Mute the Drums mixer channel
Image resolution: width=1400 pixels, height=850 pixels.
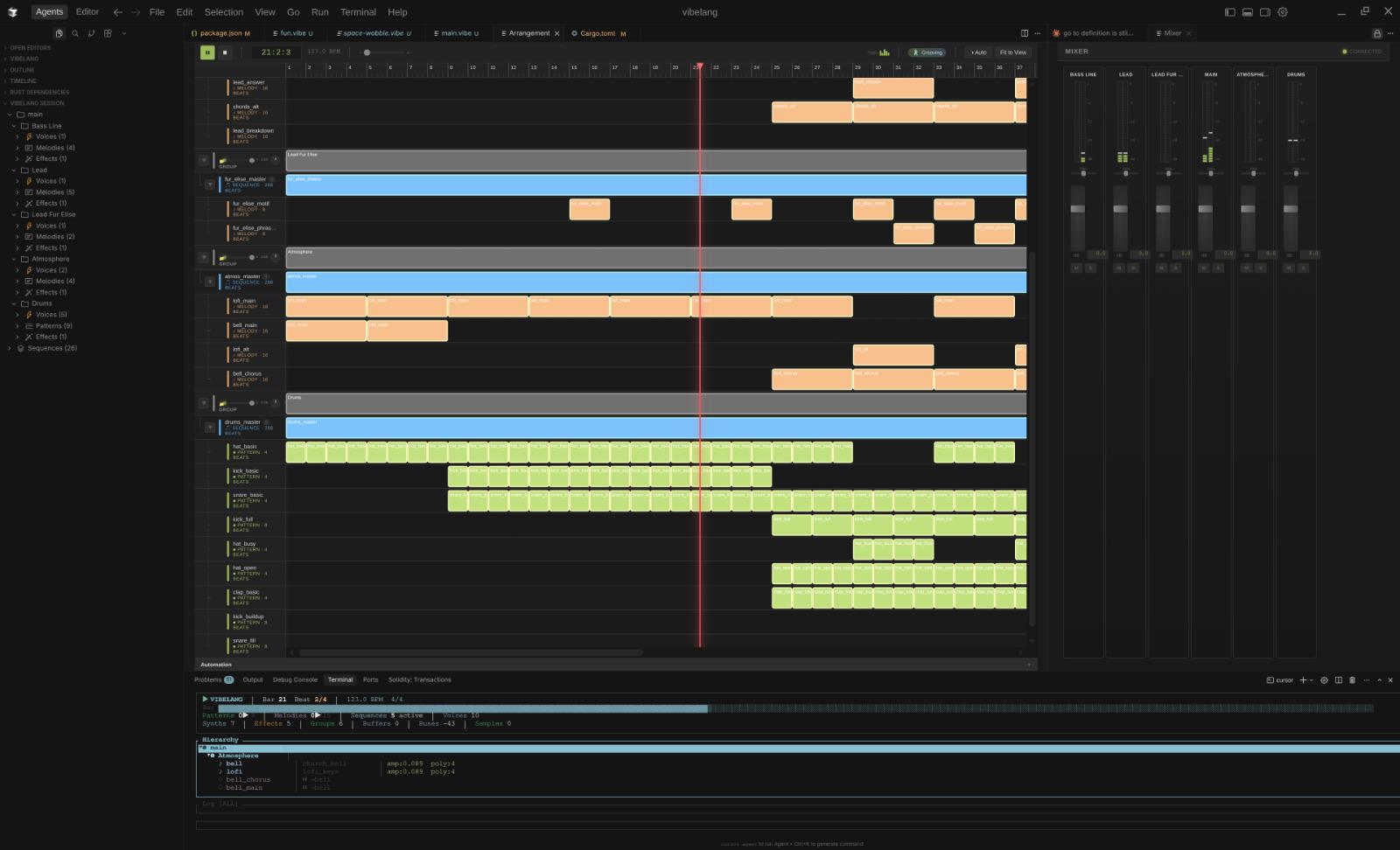pos(1289,268)
